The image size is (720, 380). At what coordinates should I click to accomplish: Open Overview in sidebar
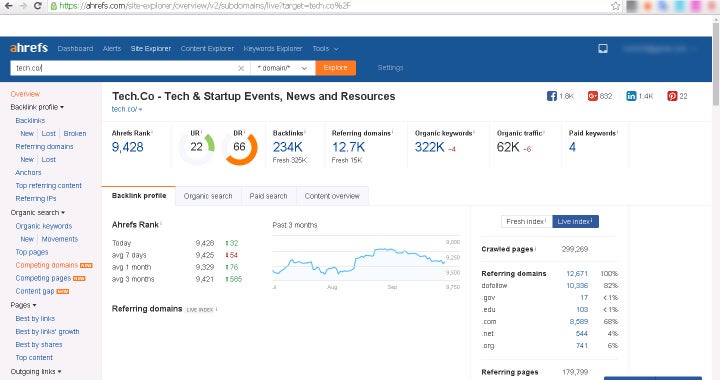point(25,94)
